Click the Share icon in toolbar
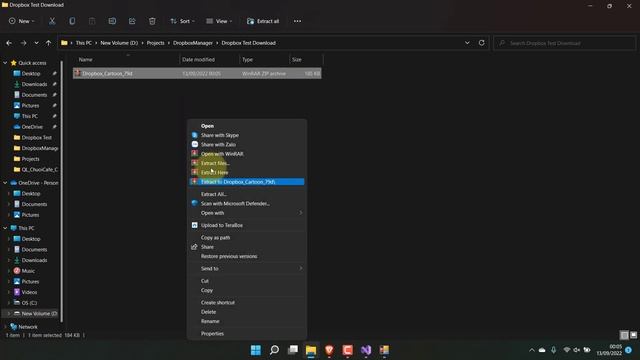640x360 pixels. tap(132, 21)
